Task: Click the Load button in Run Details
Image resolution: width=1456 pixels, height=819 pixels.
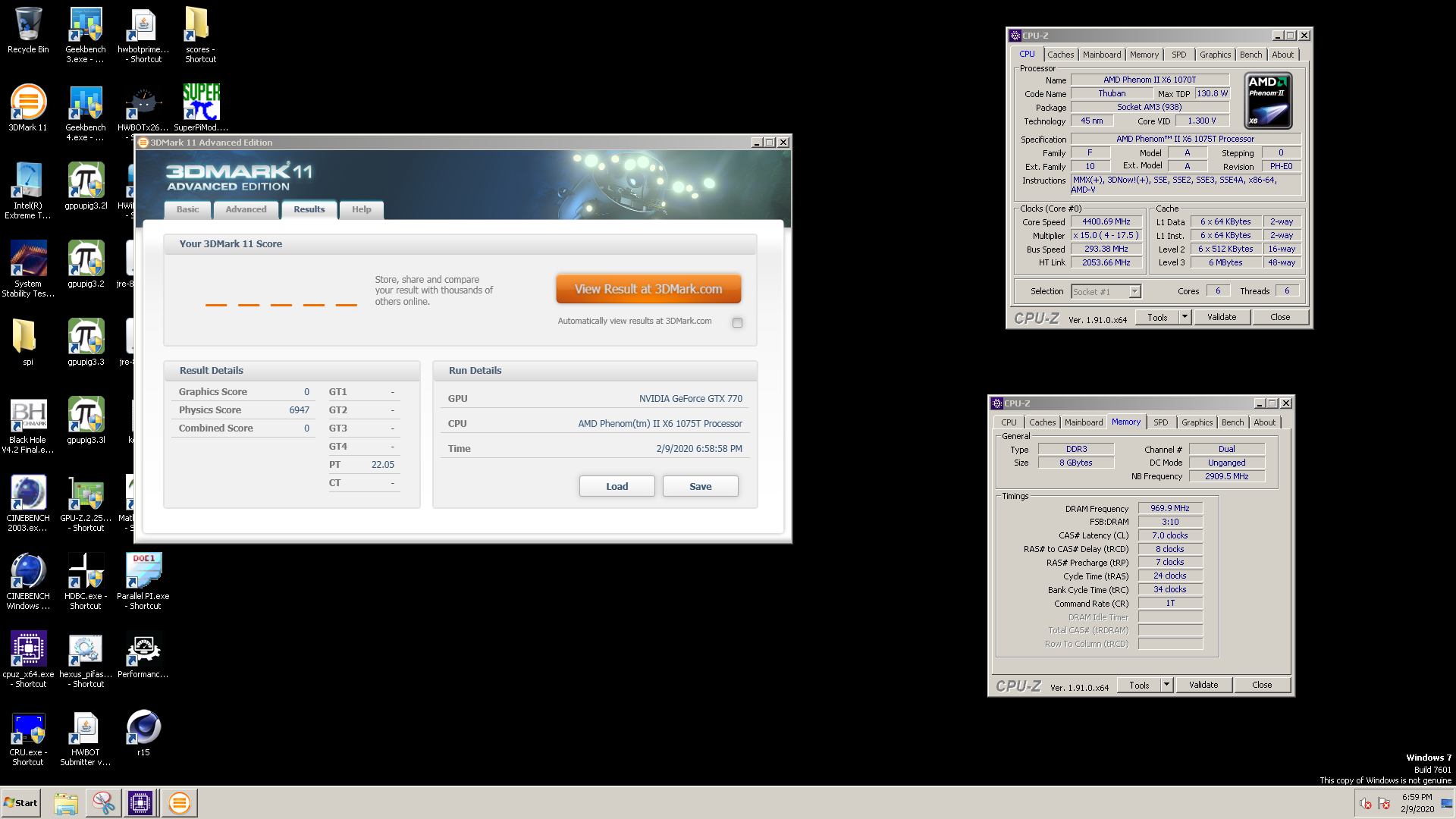Action: 617,486
